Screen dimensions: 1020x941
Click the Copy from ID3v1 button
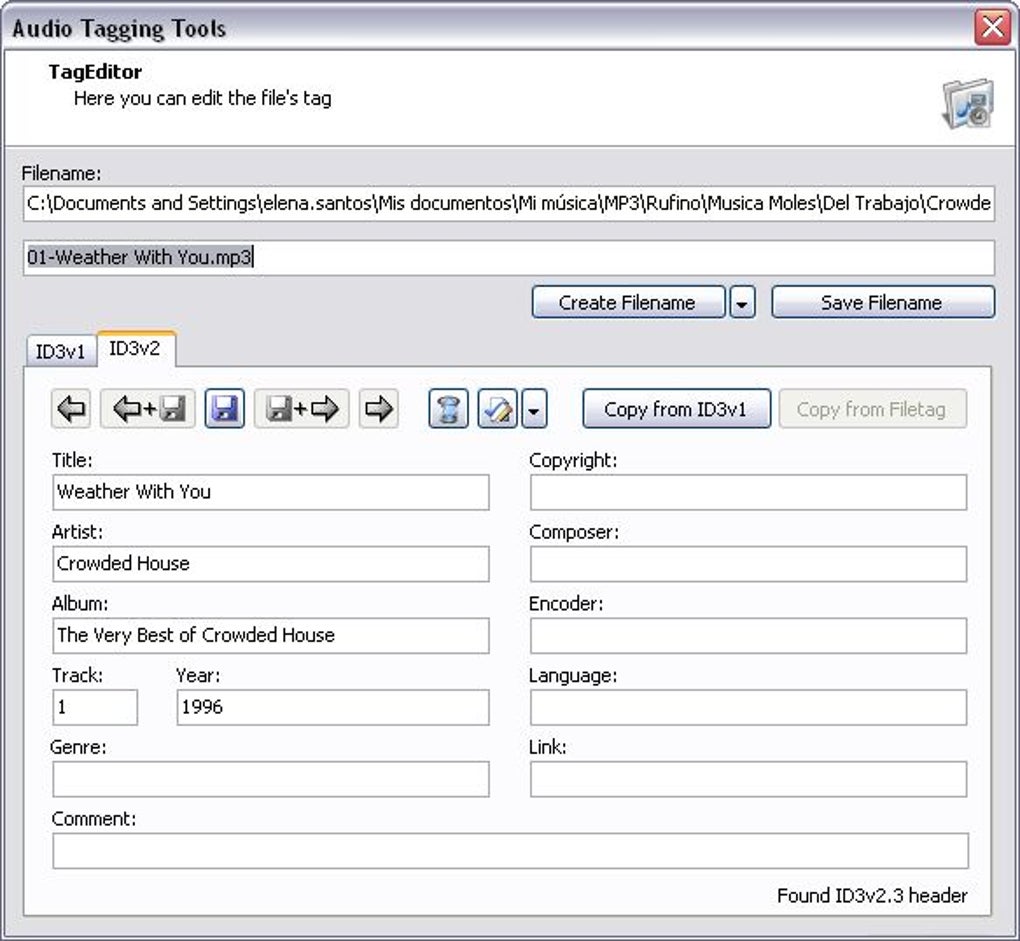tap(676, 408)
